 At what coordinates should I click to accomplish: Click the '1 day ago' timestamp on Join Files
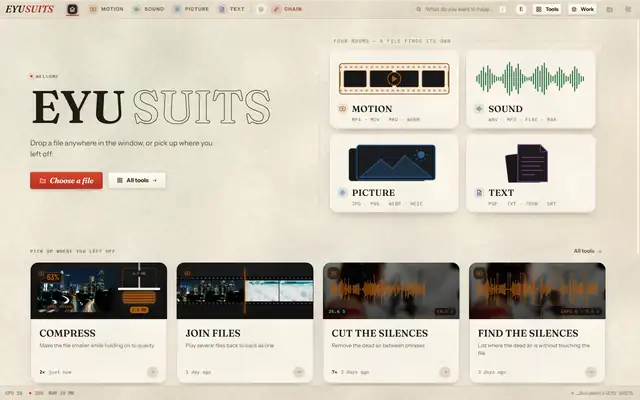point(198,372)
